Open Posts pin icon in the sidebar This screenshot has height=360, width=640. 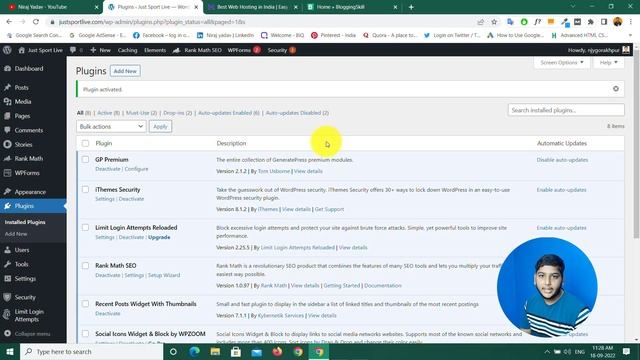coord(7,87)
